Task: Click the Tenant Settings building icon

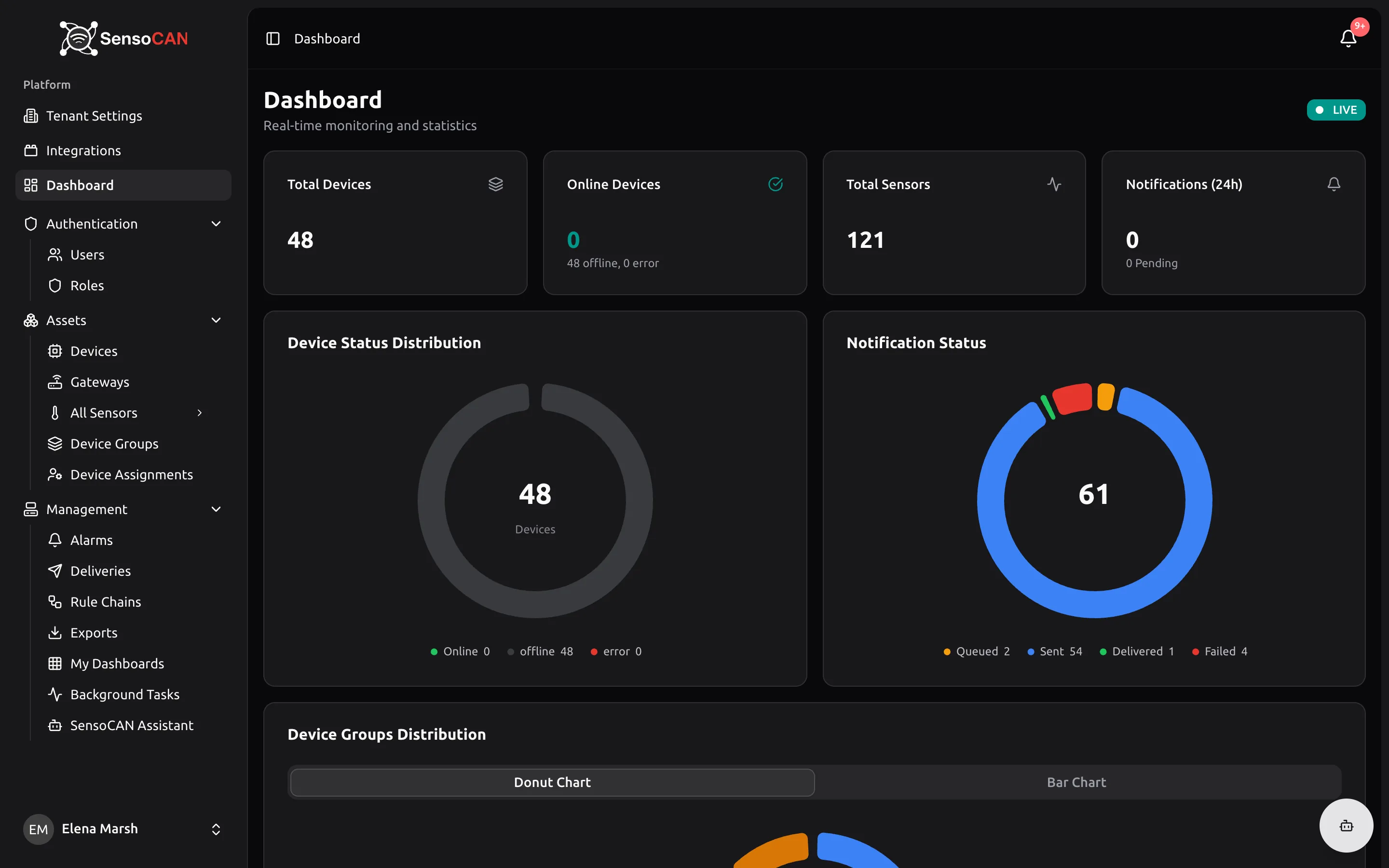Action: (30, 116)
